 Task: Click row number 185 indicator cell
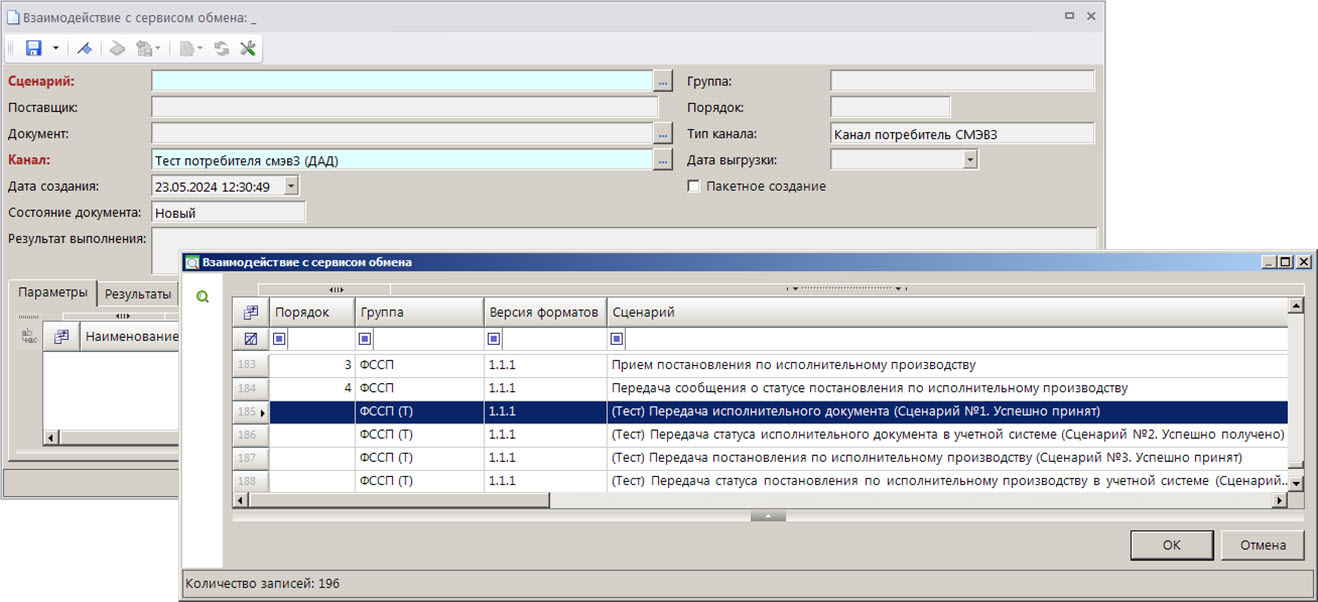(251, 411)
